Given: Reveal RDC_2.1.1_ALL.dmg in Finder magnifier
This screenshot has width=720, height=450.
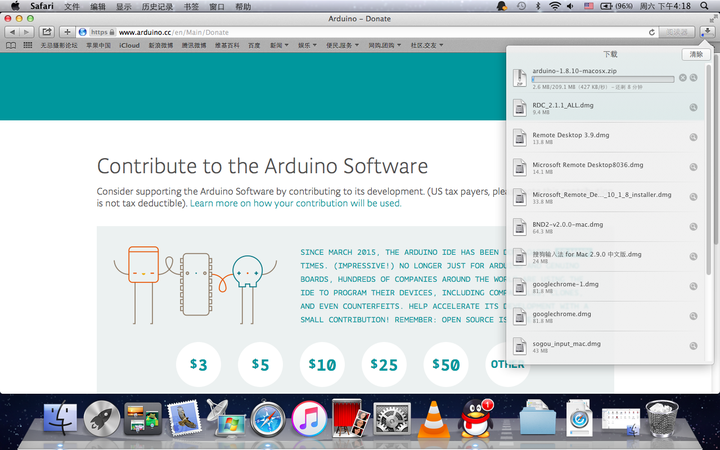Looking at the screenshot, I should point(693,107).
